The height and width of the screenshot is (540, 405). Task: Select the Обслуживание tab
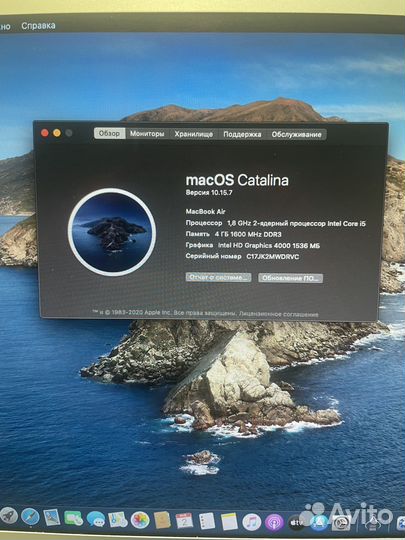297,135
